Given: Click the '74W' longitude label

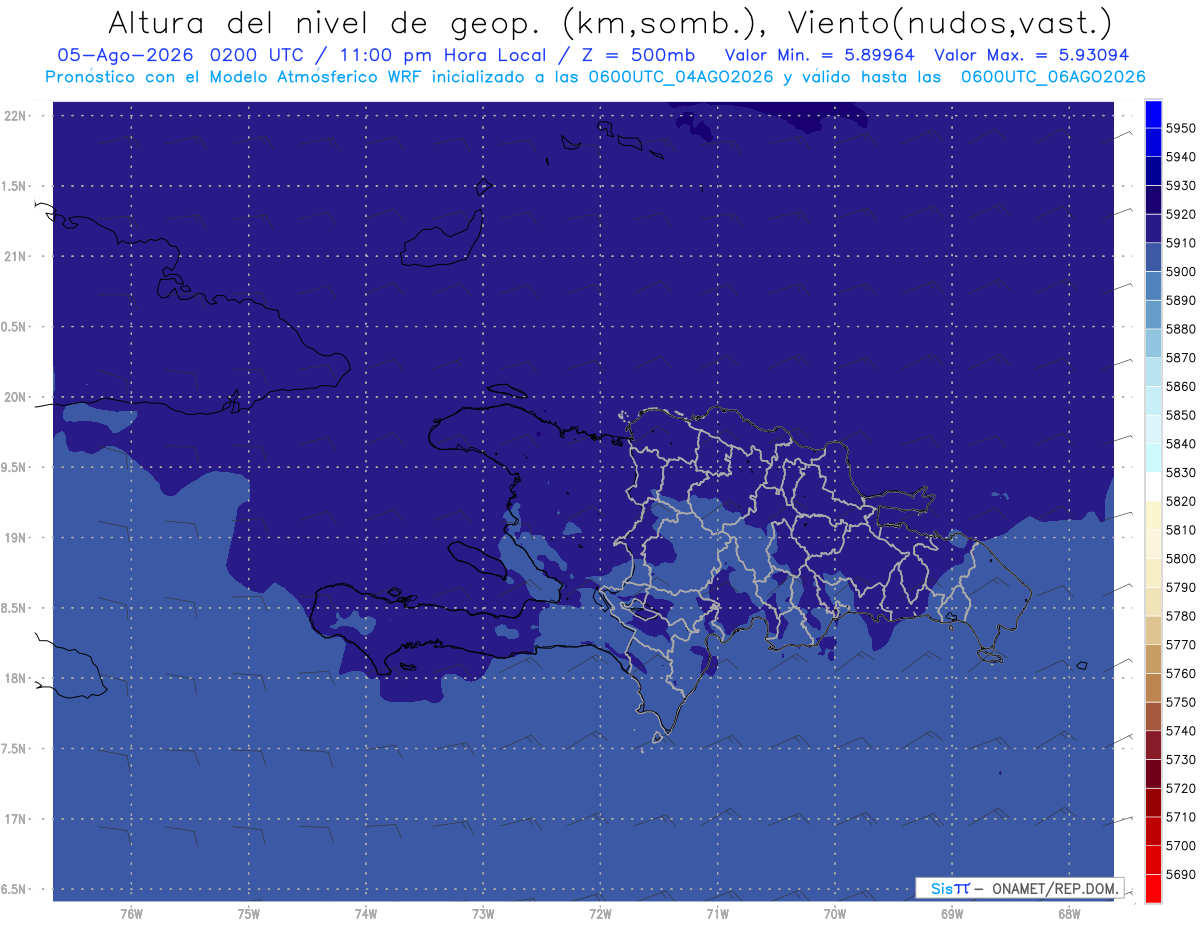Looking at the screenshot, I should pyautogui.click(x=365, y=914).
